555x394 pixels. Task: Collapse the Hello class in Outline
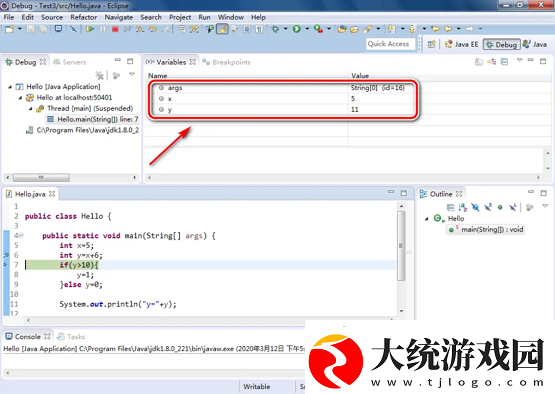point(427,219)
